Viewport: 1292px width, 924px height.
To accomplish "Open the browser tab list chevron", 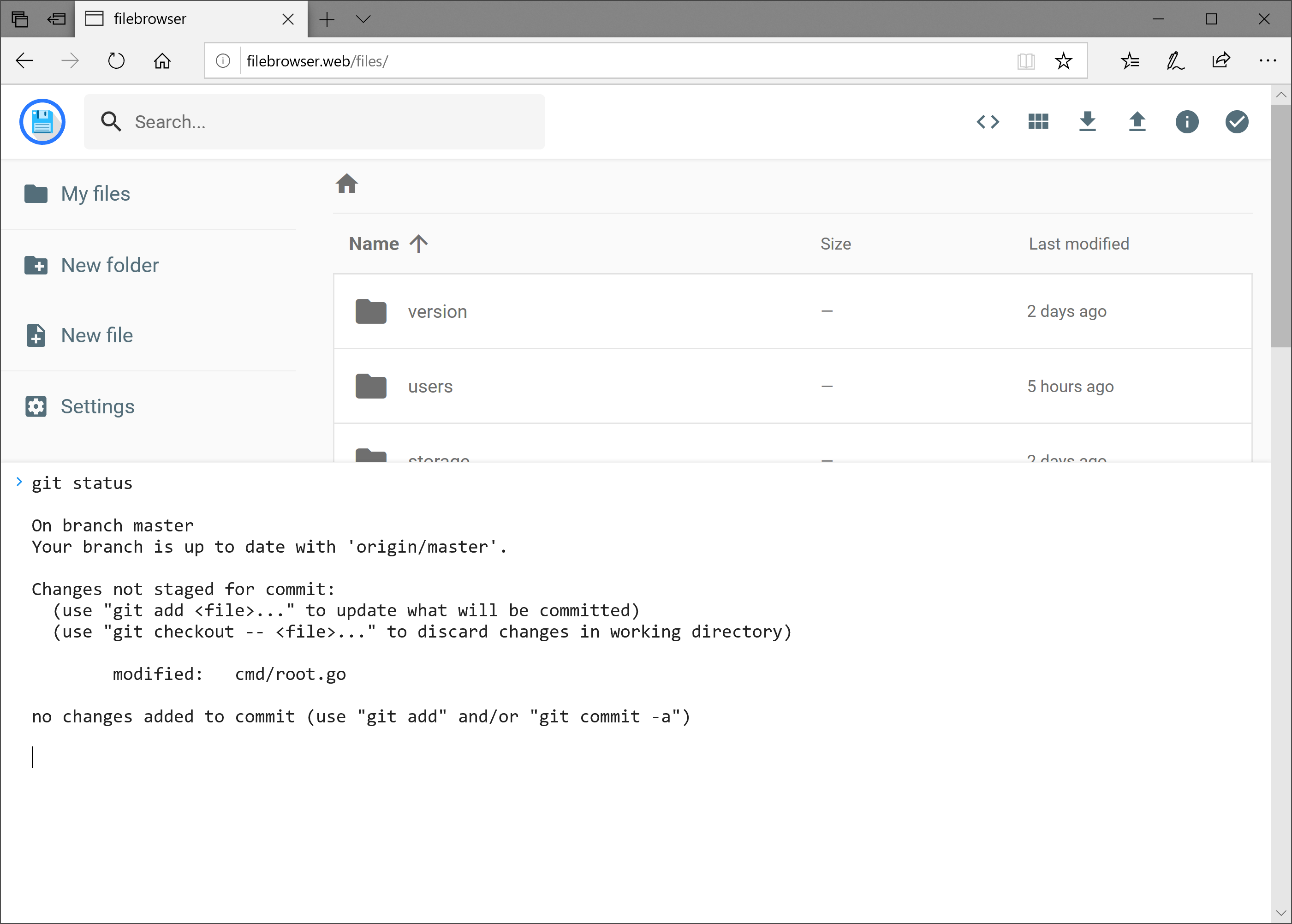I will tap(364, 19).
